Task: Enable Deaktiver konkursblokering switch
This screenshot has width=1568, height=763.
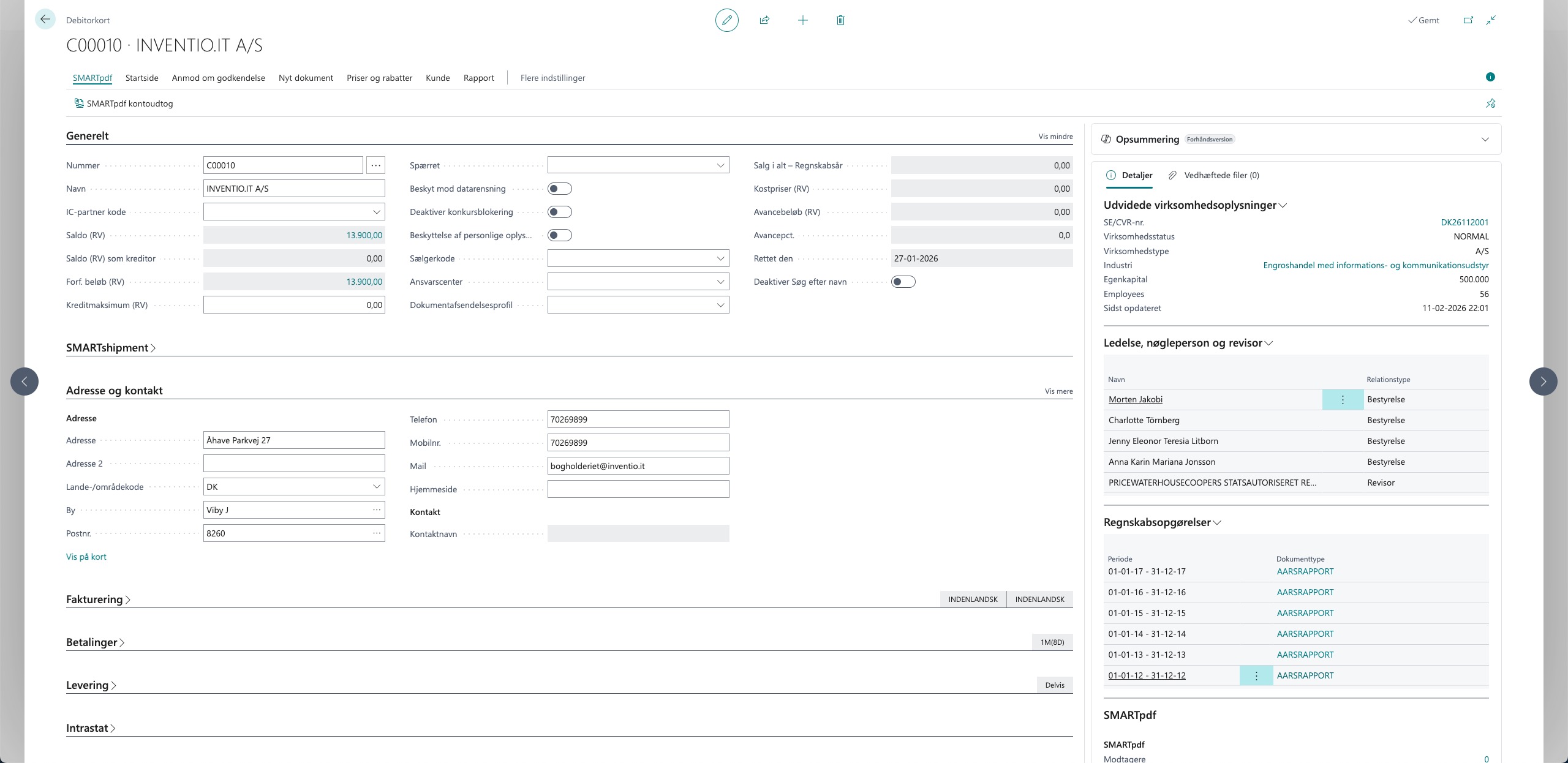Action: [559, 212]
